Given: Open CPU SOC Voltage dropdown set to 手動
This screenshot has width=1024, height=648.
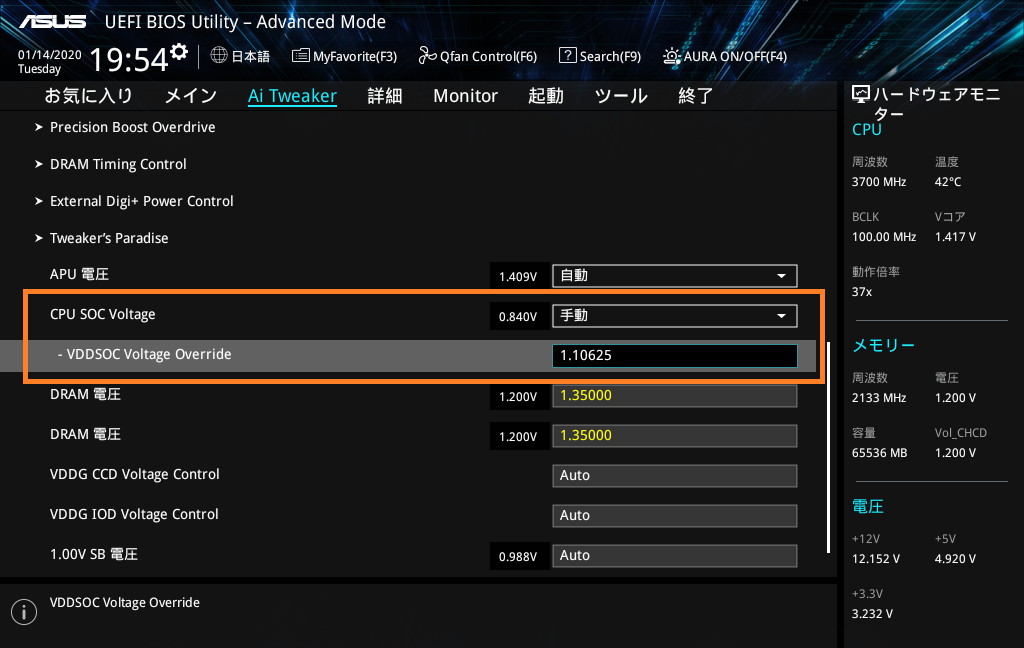Looking at the screenshot, I should 675,316.
